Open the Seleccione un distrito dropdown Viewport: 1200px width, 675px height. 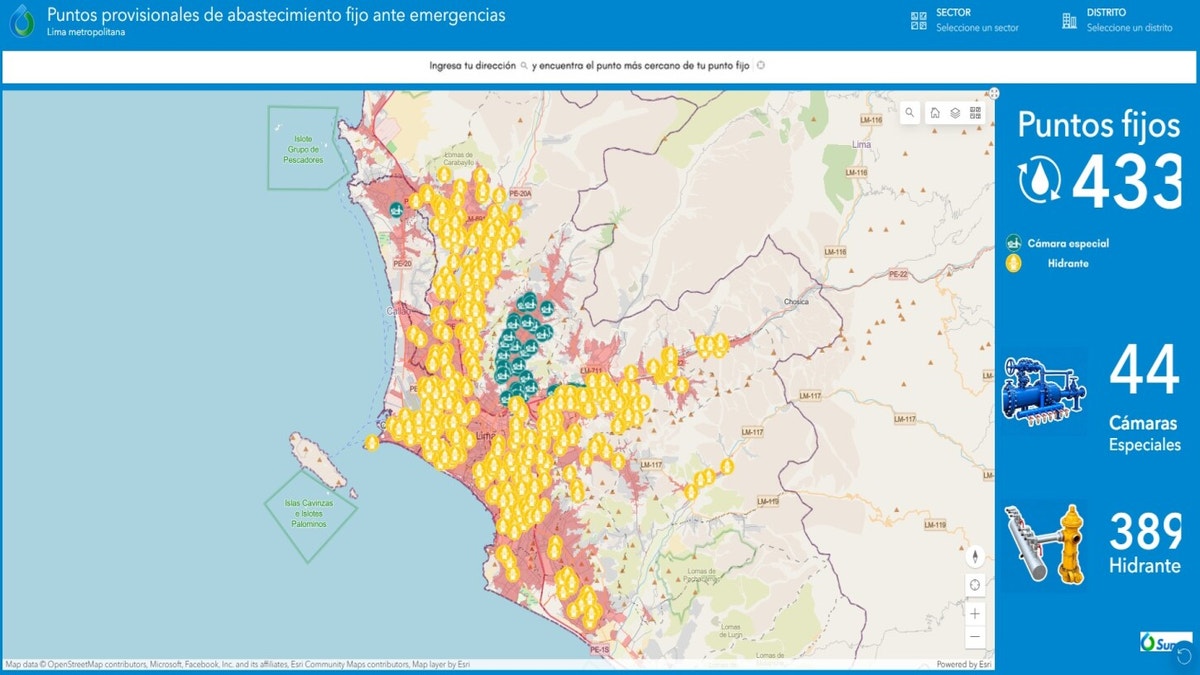pyautogui.click(x=1129, y=28)
